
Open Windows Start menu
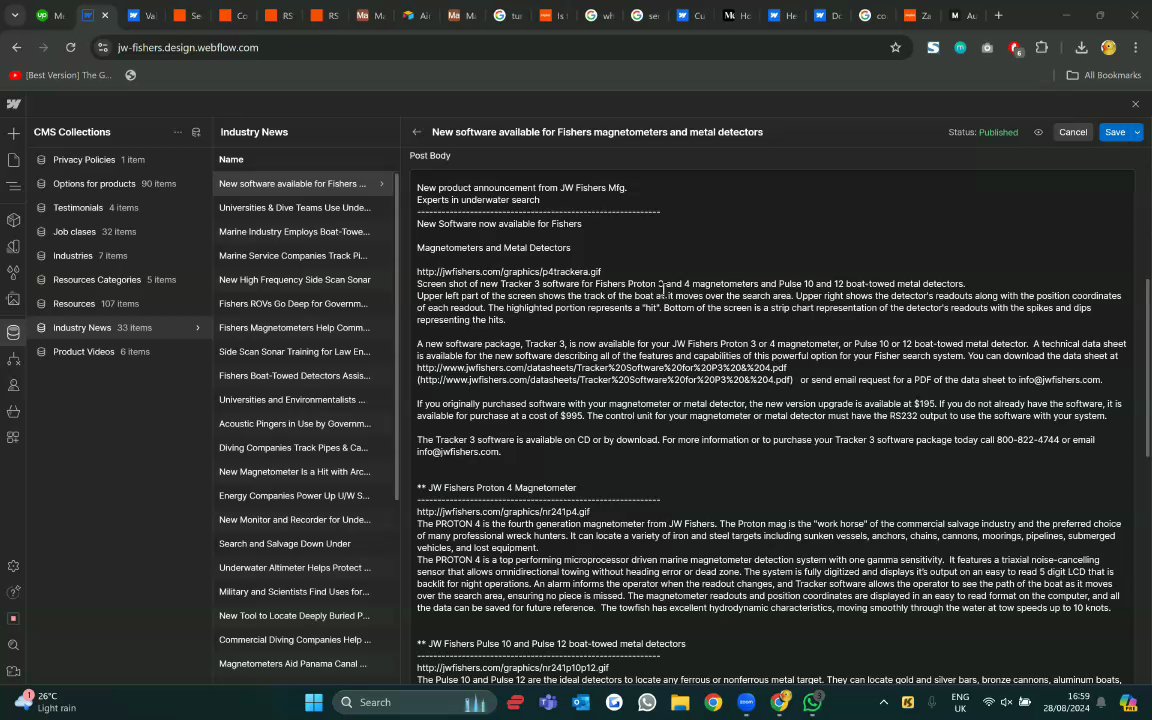tap(314, 703)
